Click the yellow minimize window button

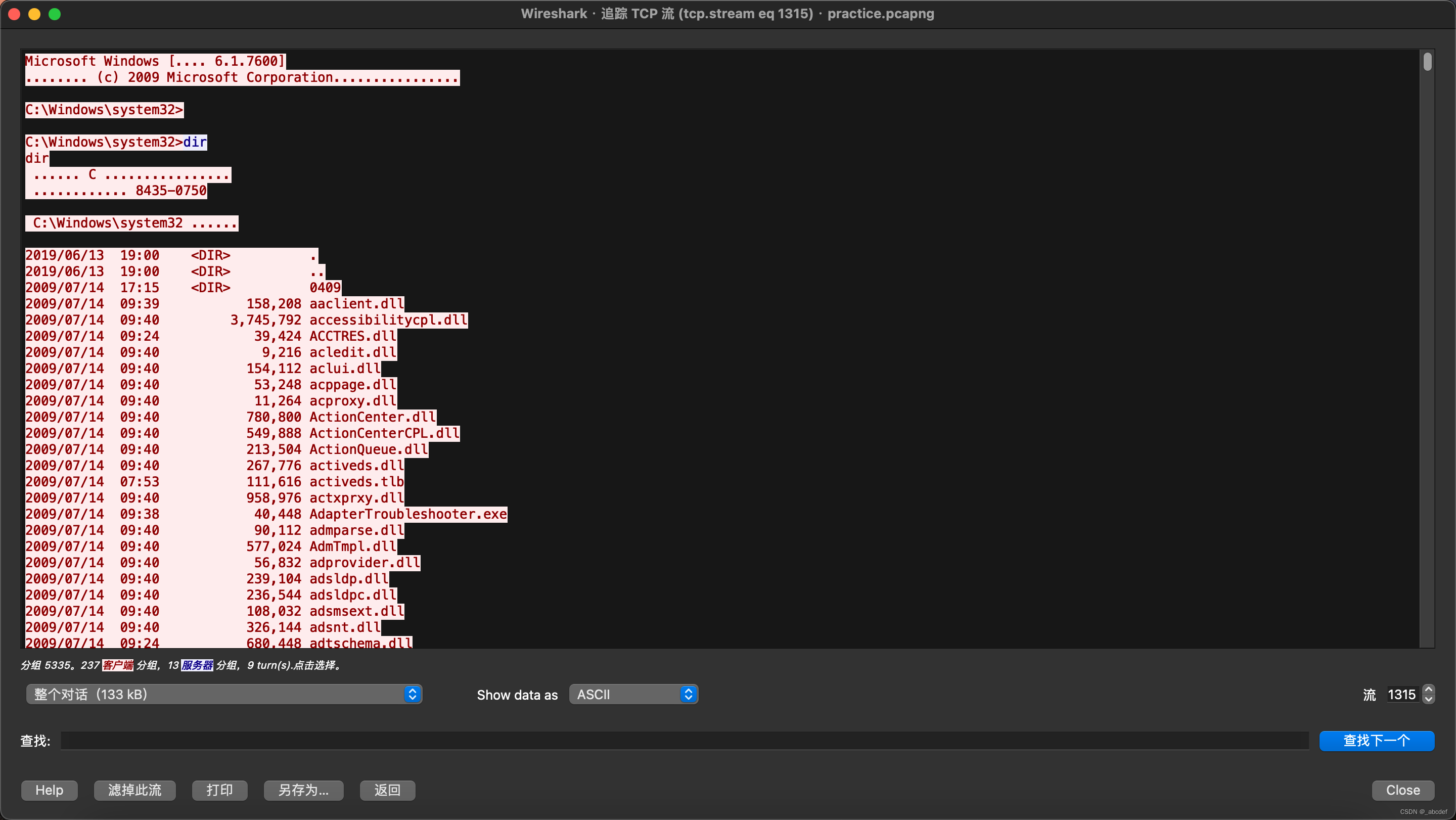(34, 14)
